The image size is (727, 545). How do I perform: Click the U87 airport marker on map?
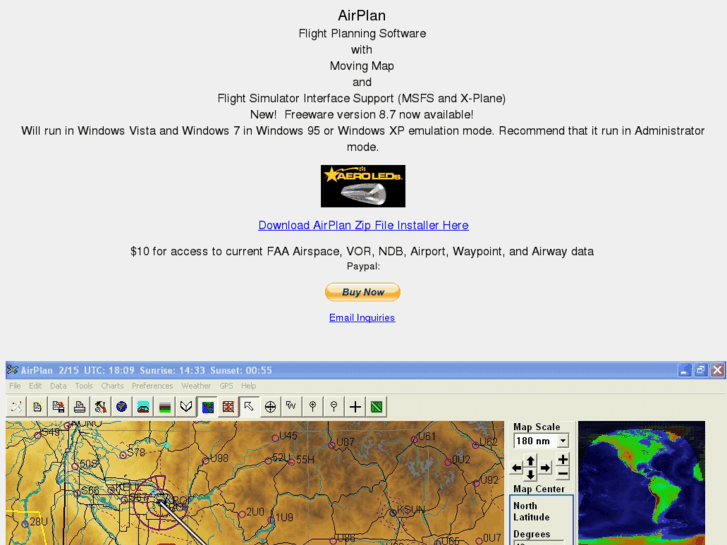tap(332, 445)
